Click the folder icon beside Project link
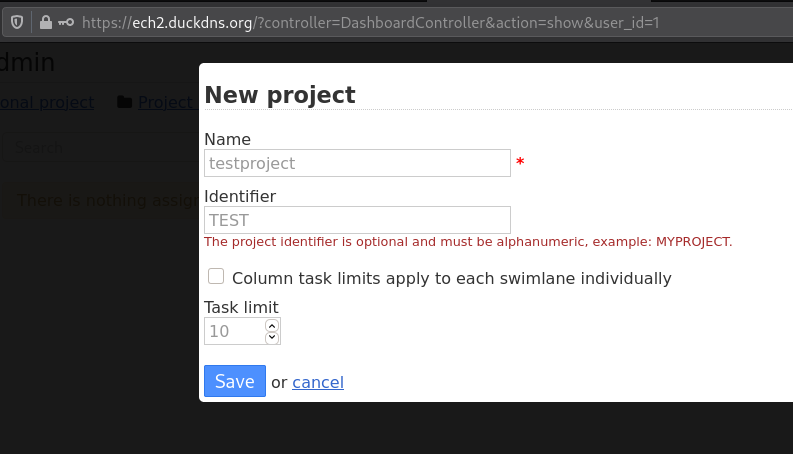Image resolution: width=793 pixels, height=454 pixels. [x=124, y=102]
